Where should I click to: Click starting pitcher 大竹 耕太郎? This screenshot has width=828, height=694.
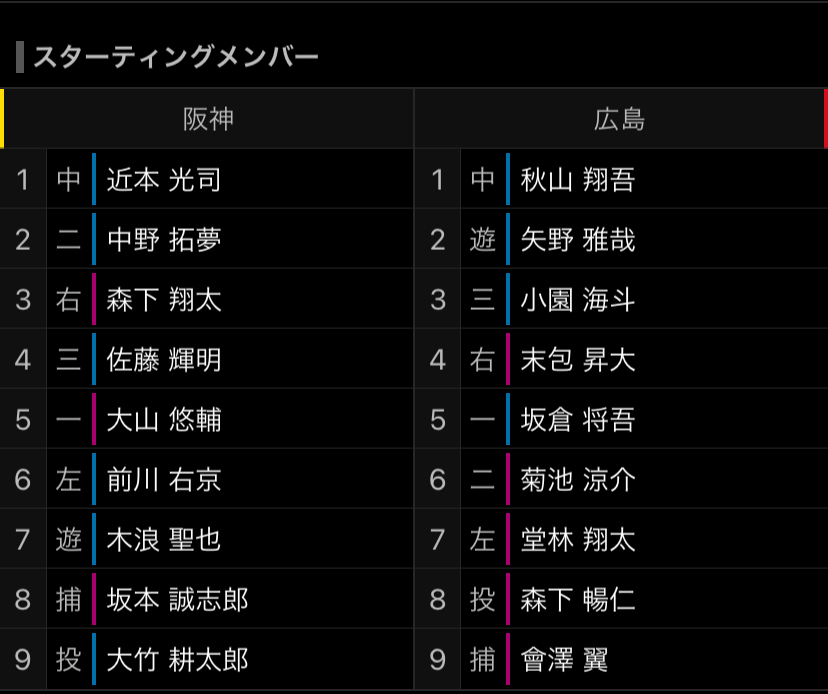(177, 660)
